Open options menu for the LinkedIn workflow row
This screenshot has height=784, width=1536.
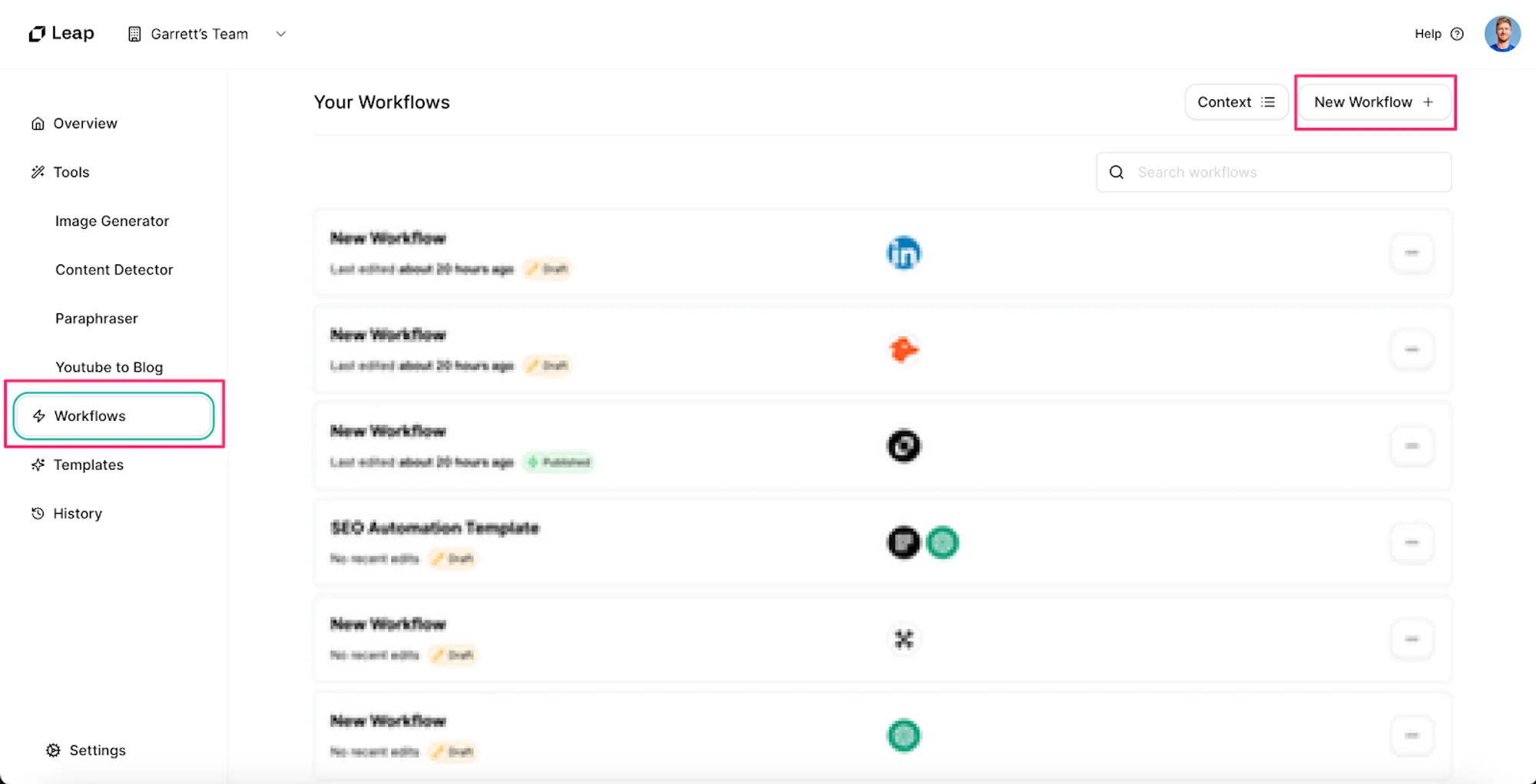pos(1412,253)
